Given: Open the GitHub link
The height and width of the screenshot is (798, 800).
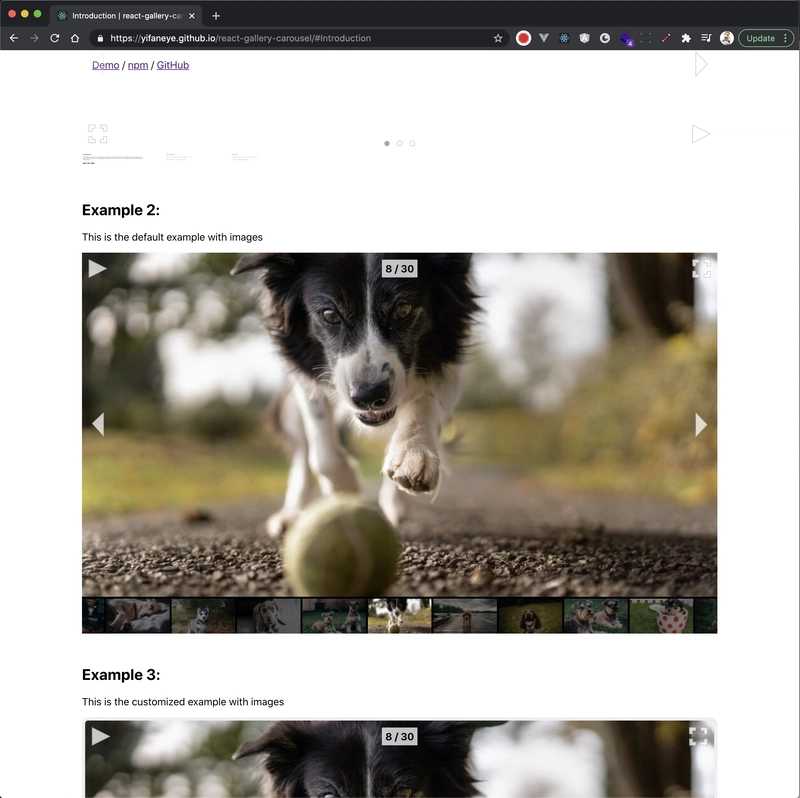Looking at the screenshot, I should [172, 64].
